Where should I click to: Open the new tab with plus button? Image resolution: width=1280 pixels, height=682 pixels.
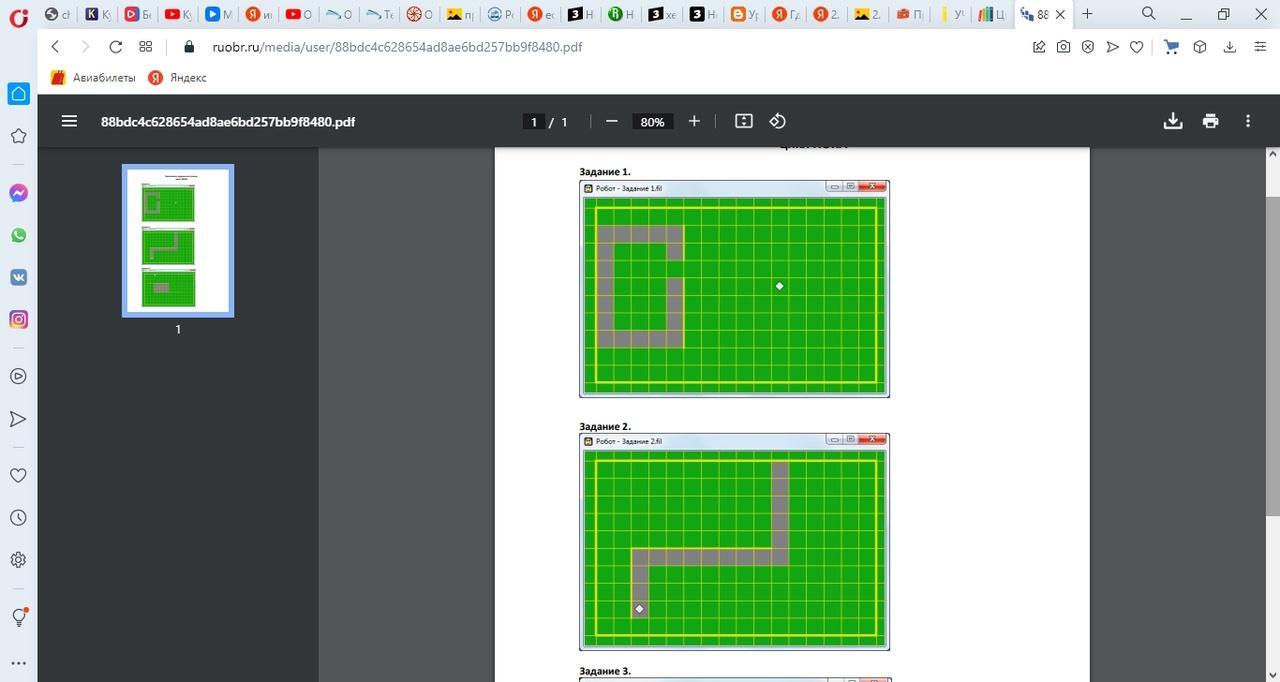point(1087,14)
